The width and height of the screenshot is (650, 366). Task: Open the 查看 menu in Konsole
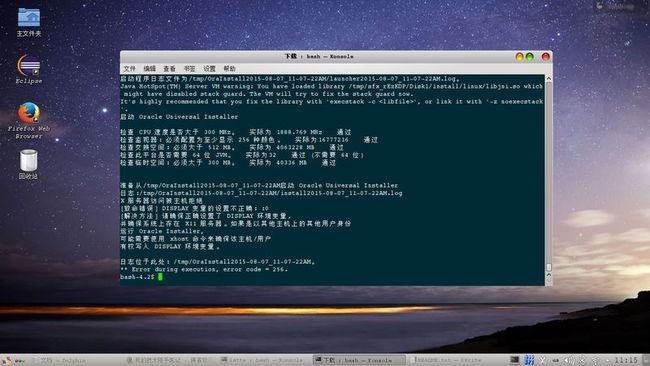click(169, 68)
